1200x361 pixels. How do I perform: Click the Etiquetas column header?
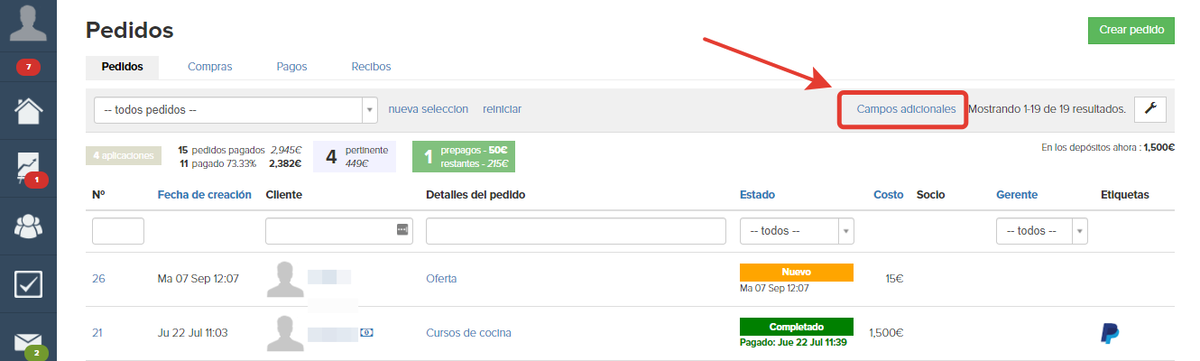click(x=1125, y=194)
